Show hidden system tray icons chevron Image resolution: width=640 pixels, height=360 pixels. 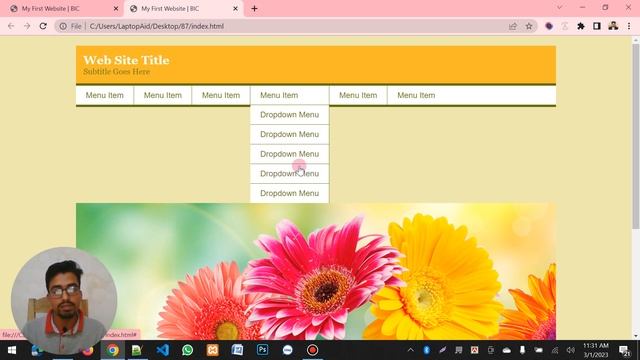tap(411, 350)
